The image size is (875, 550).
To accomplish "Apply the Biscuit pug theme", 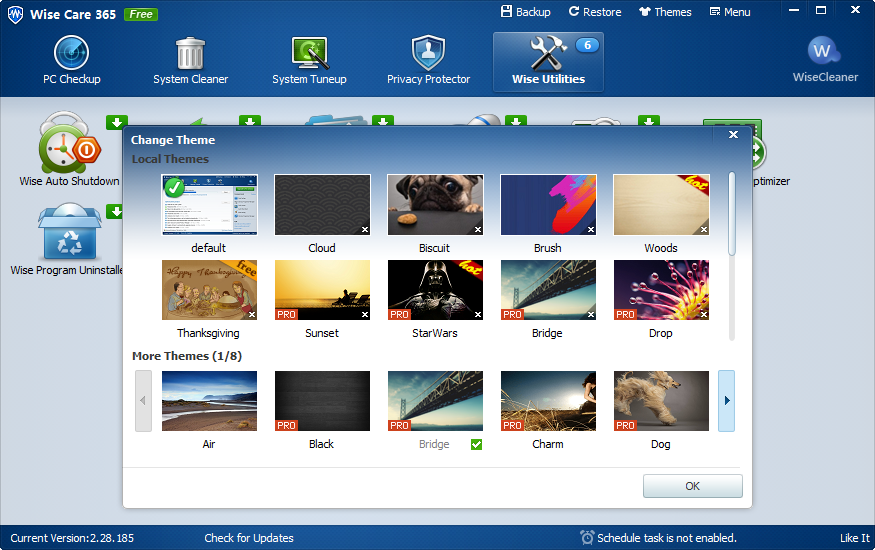I will coord(435,205).
